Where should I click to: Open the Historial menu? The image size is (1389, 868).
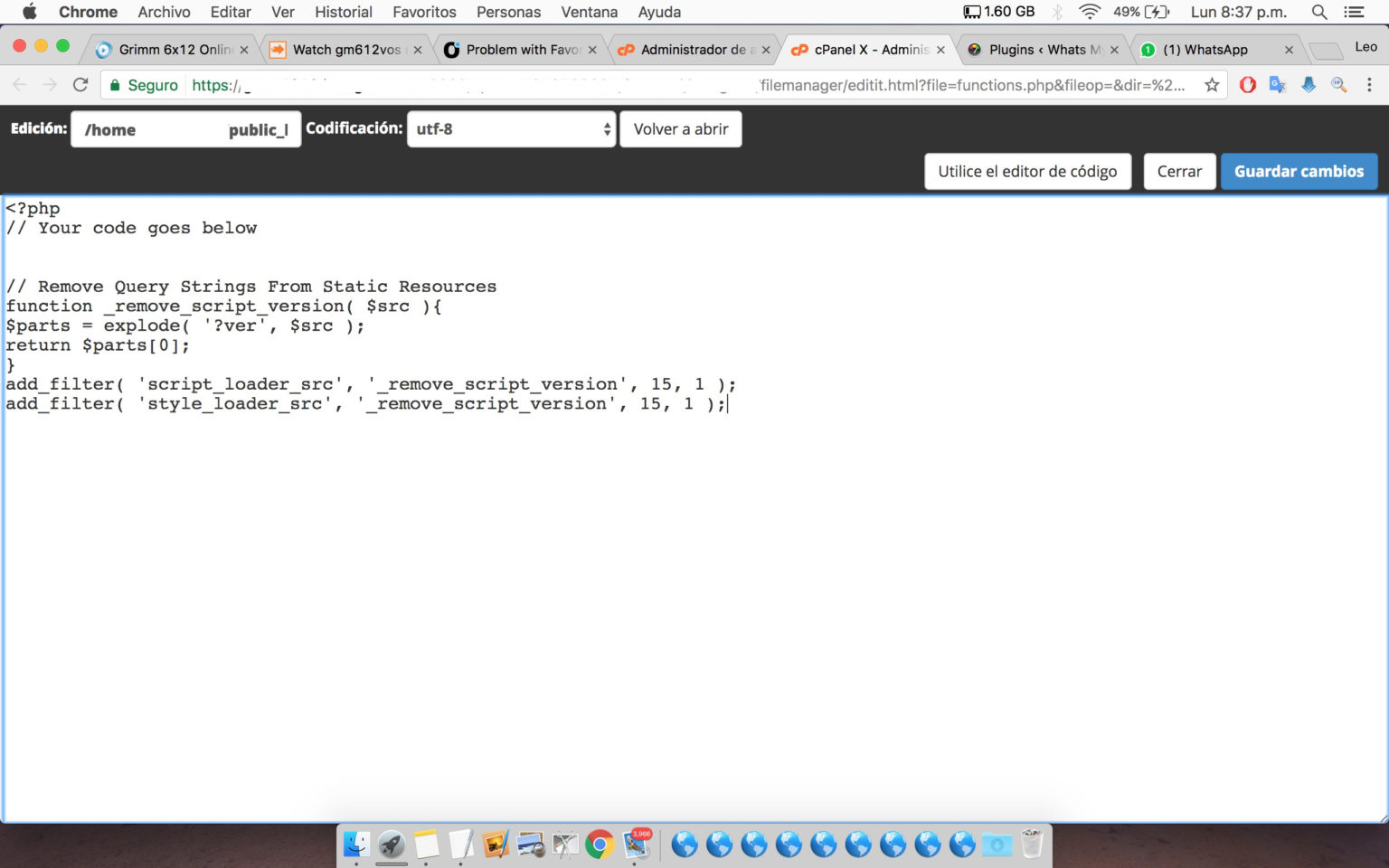click(344, 12)
